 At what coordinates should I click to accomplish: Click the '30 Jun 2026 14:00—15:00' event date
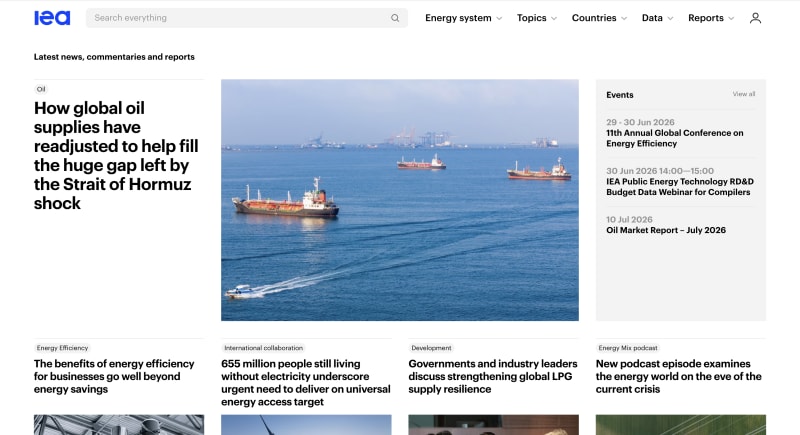pos(660,171)
